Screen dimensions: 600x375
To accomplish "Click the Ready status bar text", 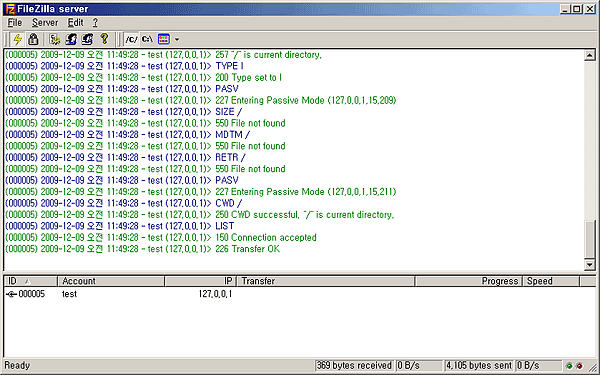I will [x=17, y=365].
